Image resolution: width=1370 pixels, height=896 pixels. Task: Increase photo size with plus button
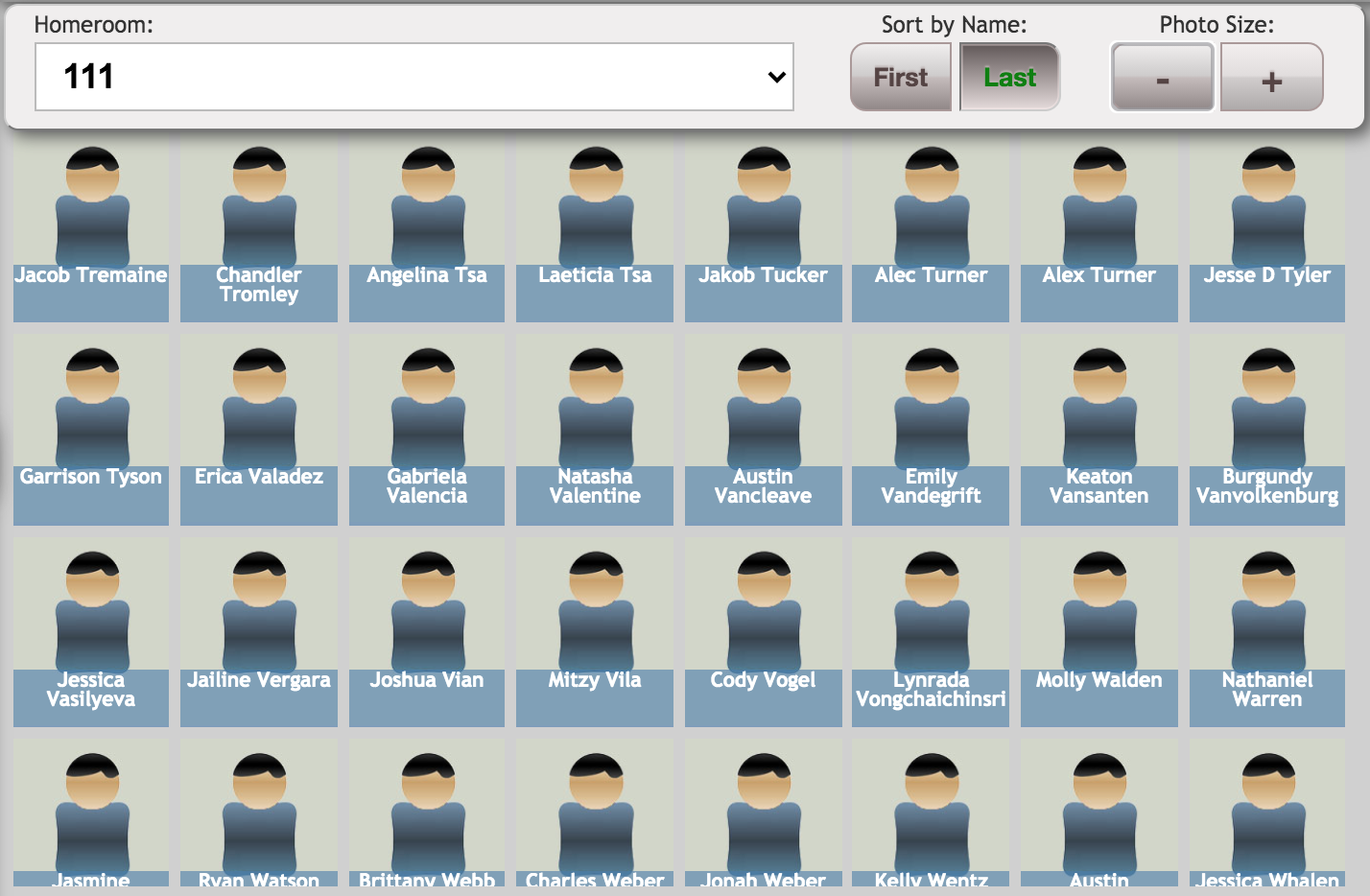(1272, 77)
